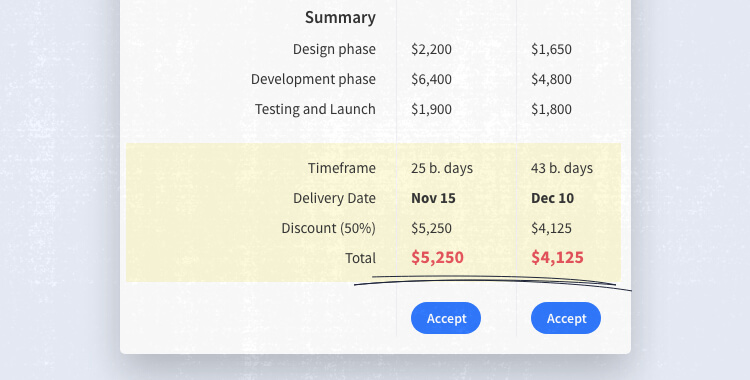The height and width of the screenshot is (380, 750).
Task: Click the Discount (50%) row label
Action: tap(329, 228)
